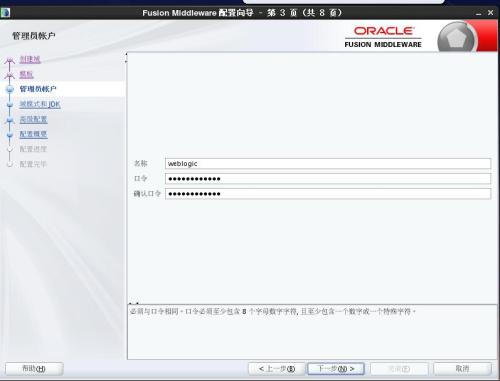500x381 pixels.
Task: Click the window application icon in title bar
Action: click(5, 13)
